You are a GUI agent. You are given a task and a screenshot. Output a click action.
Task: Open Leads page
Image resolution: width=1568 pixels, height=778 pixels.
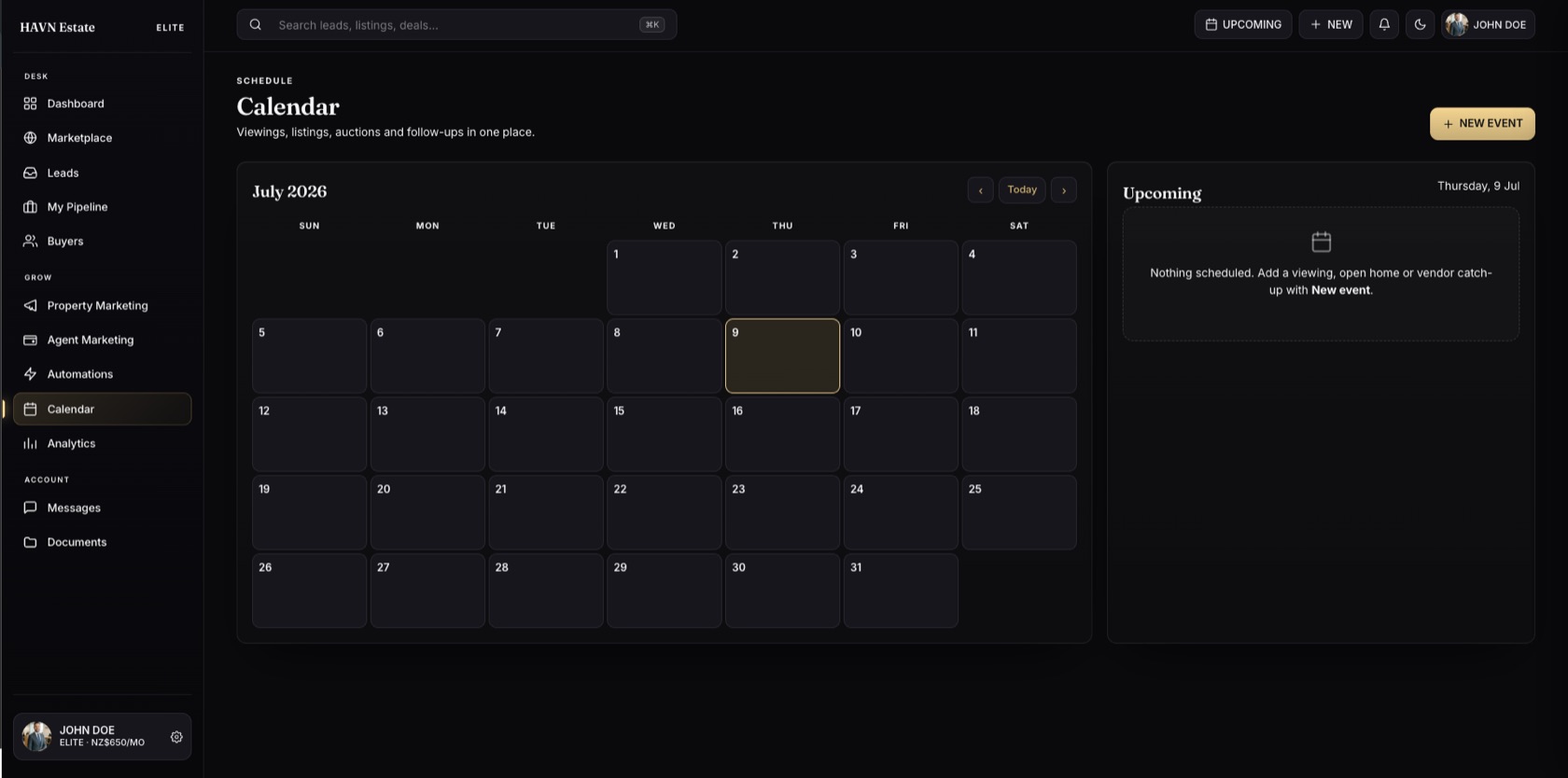[x=102, y=173]
